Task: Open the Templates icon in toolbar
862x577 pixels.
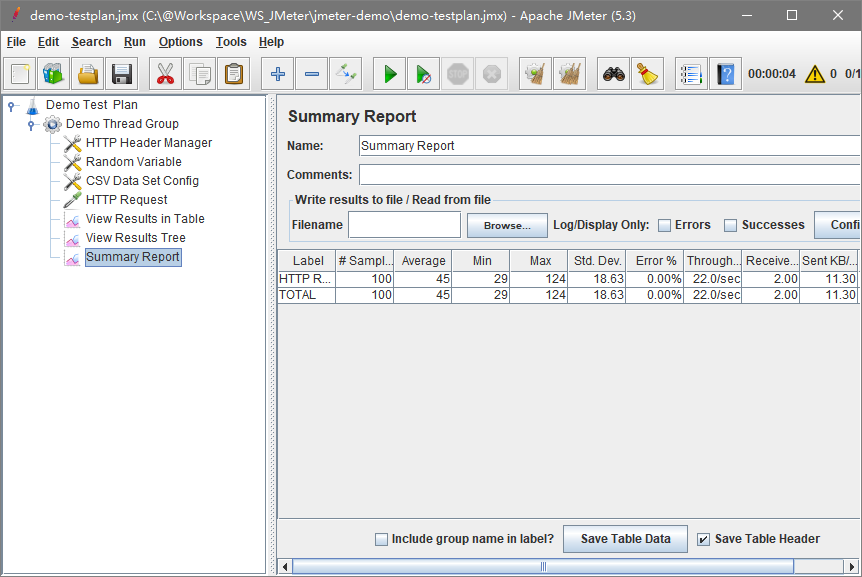Action: coord(54,74)
